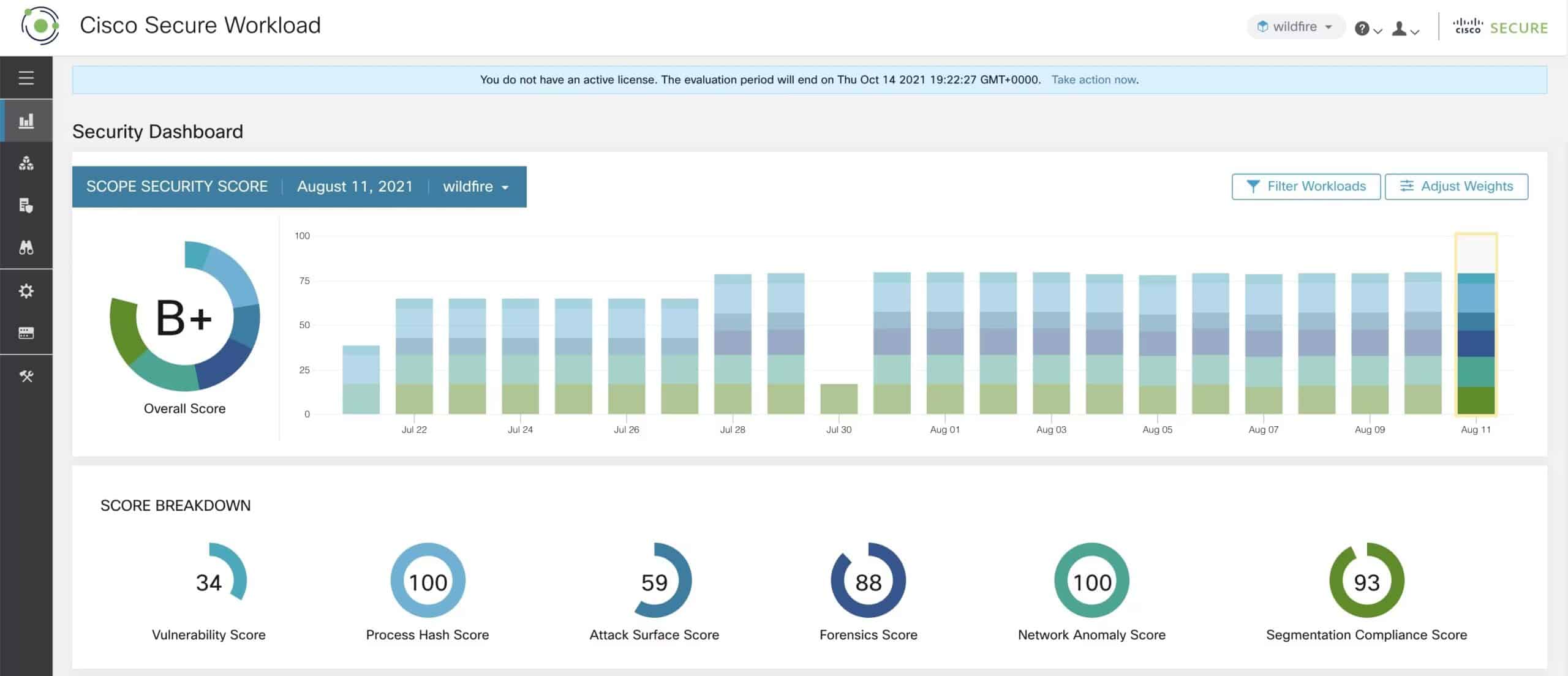Viewport: 1568px width, 676px height.
Task: Open the user profile dropdown
Action: (1405, 29)
